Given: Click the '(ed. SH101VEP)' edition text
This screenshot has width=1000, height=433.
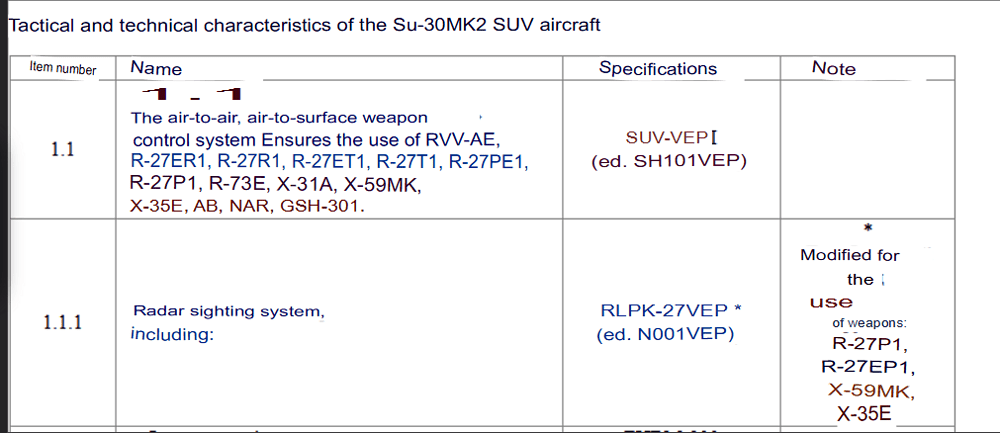Looking at the screenshot, I should click(x=667, y=161).
